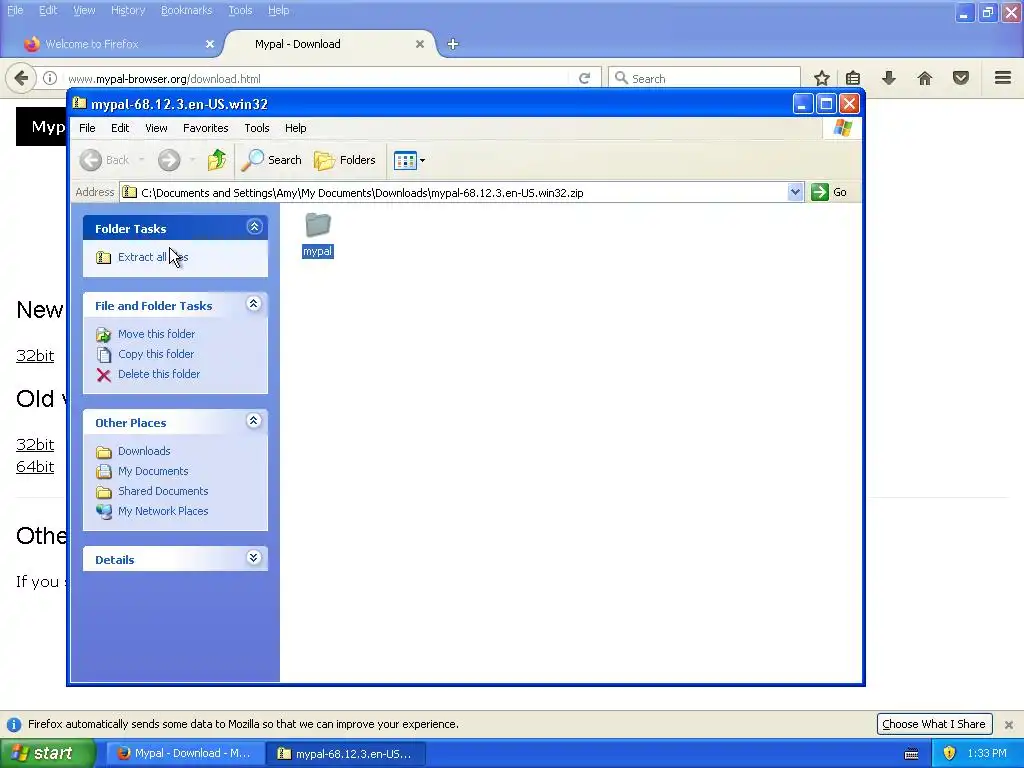Click the disabled Back button in Explorer

point(104,160)
